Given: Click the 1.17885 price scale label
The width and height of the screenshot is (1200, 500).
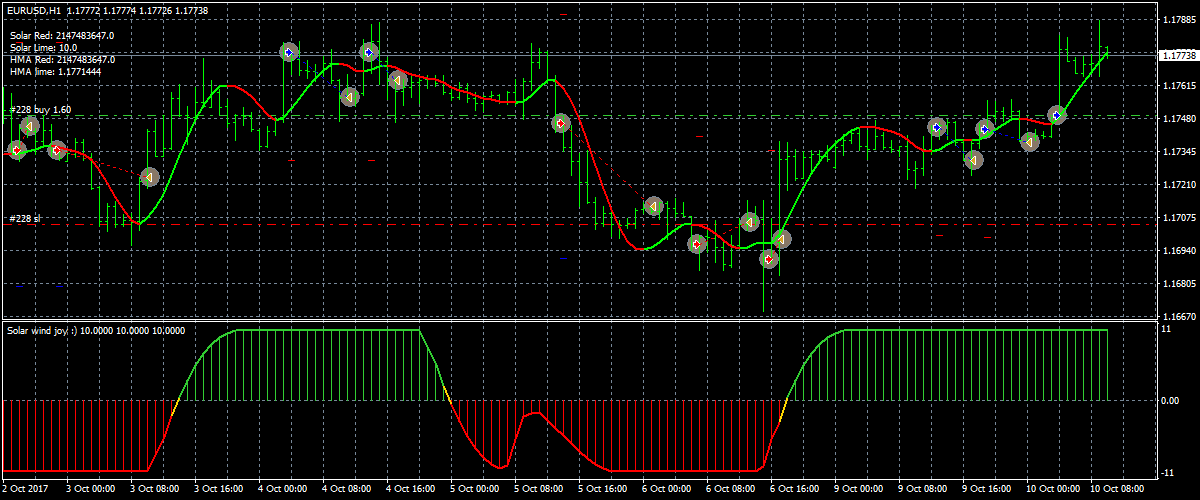Looking at the screenshot, I should pos(1178,20).
